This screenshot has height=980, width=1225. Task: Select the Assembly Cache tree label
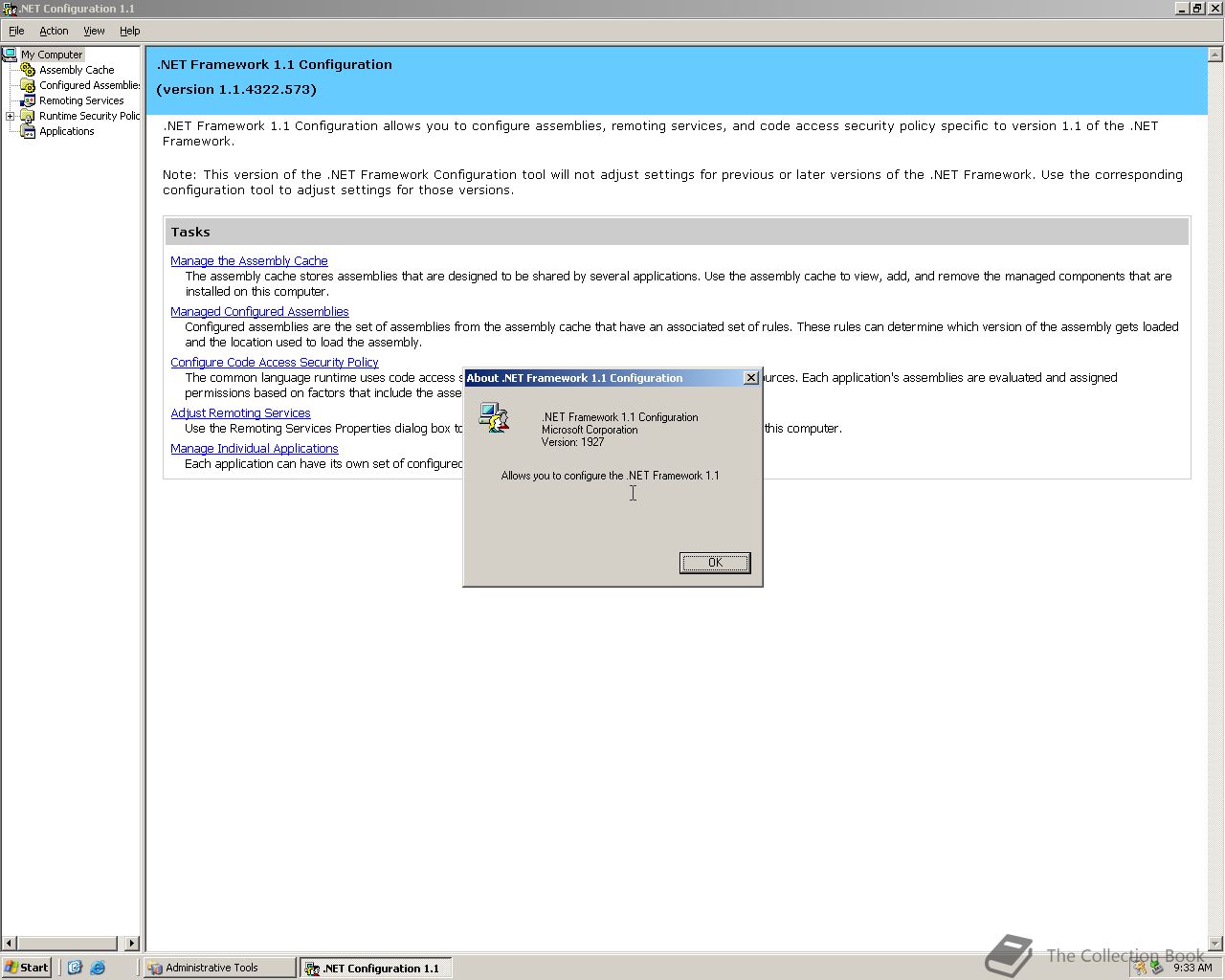(77, 70)
